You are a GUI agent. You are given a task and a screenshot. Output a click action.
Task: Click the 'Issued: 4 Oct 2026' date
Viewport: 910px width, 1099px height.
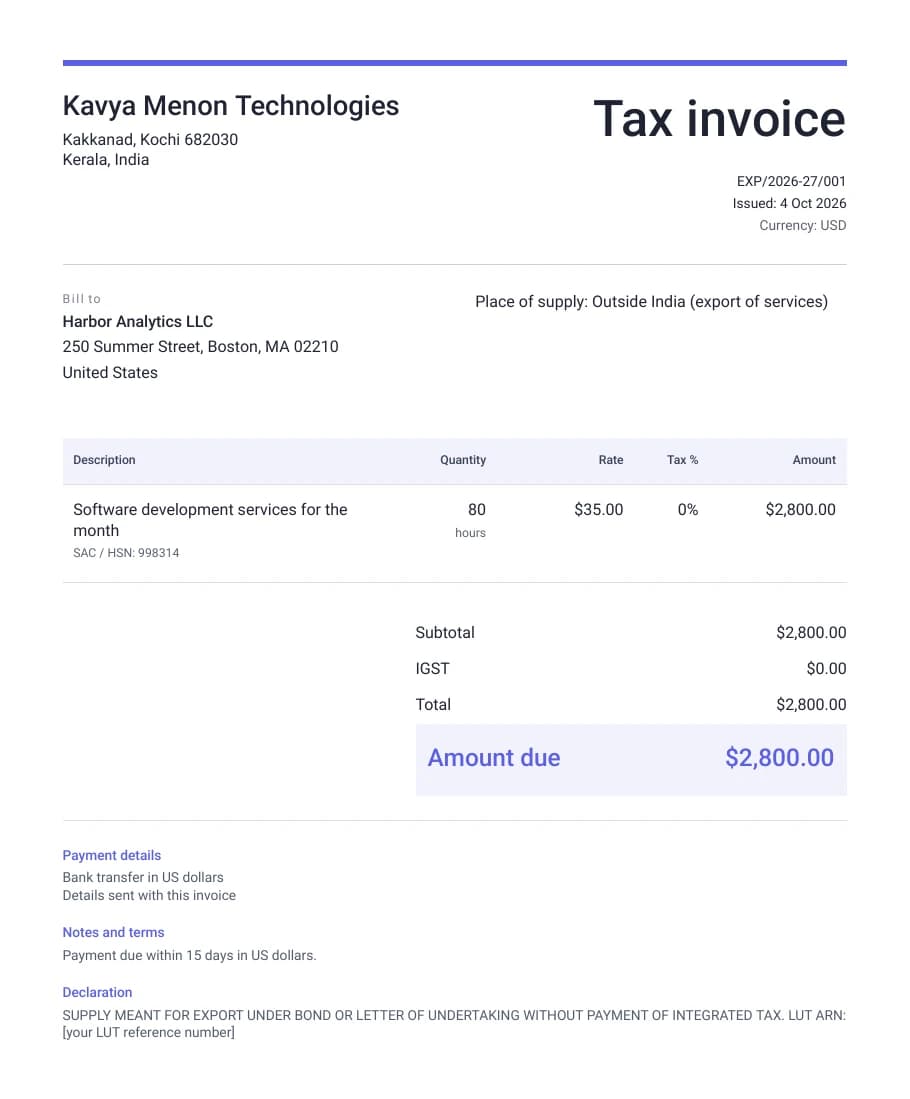point(789,203)
